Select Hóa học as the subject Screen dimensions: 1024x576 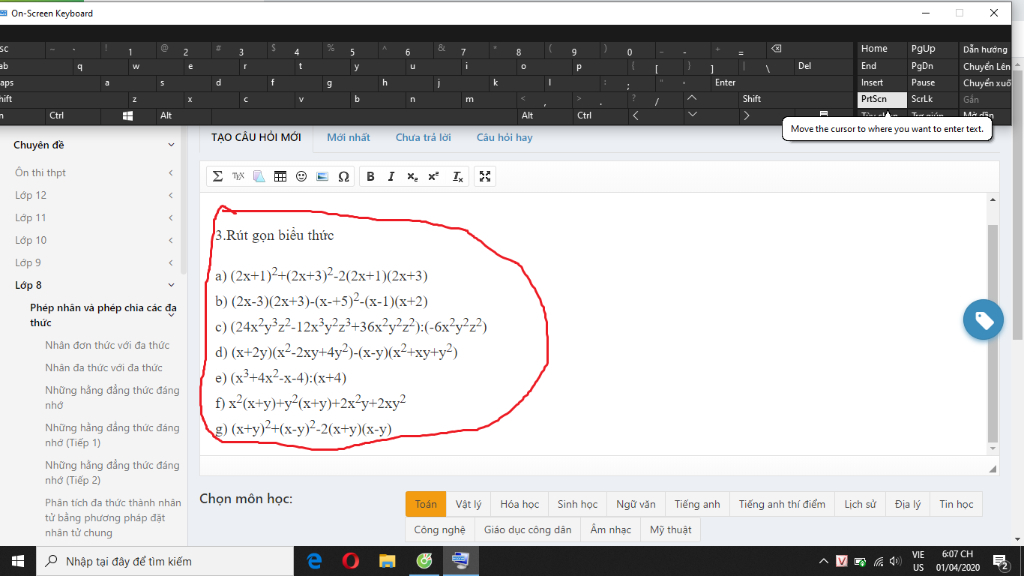pos(519,504)
